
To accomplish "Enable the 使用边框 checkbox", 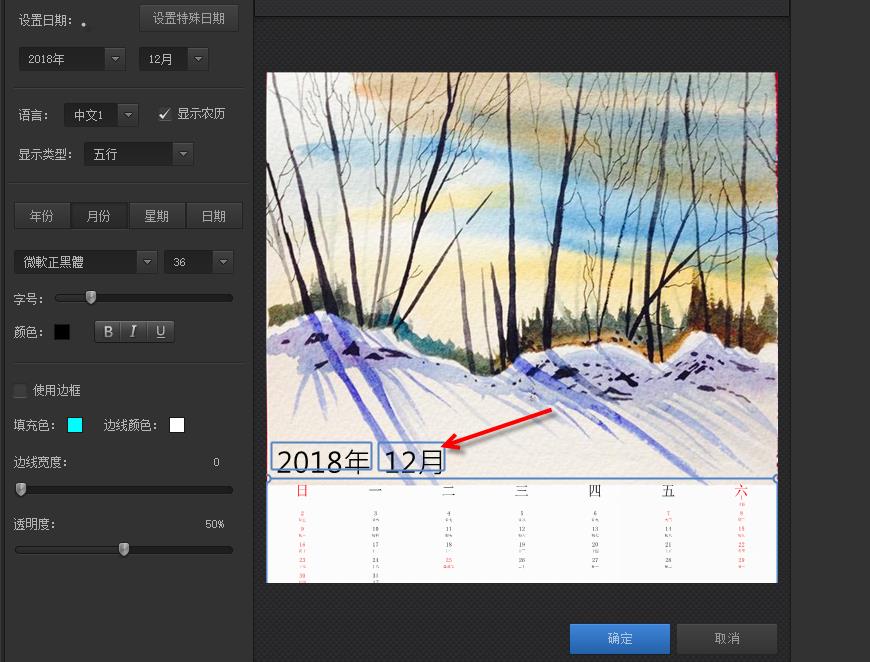I will [x=20, y=391].
